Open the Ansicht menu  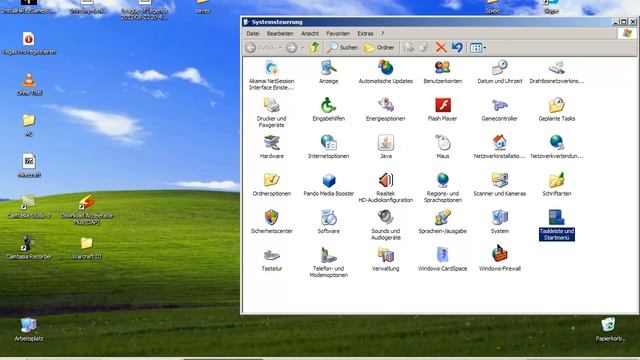pyautogui.click(x=310, y=33)
